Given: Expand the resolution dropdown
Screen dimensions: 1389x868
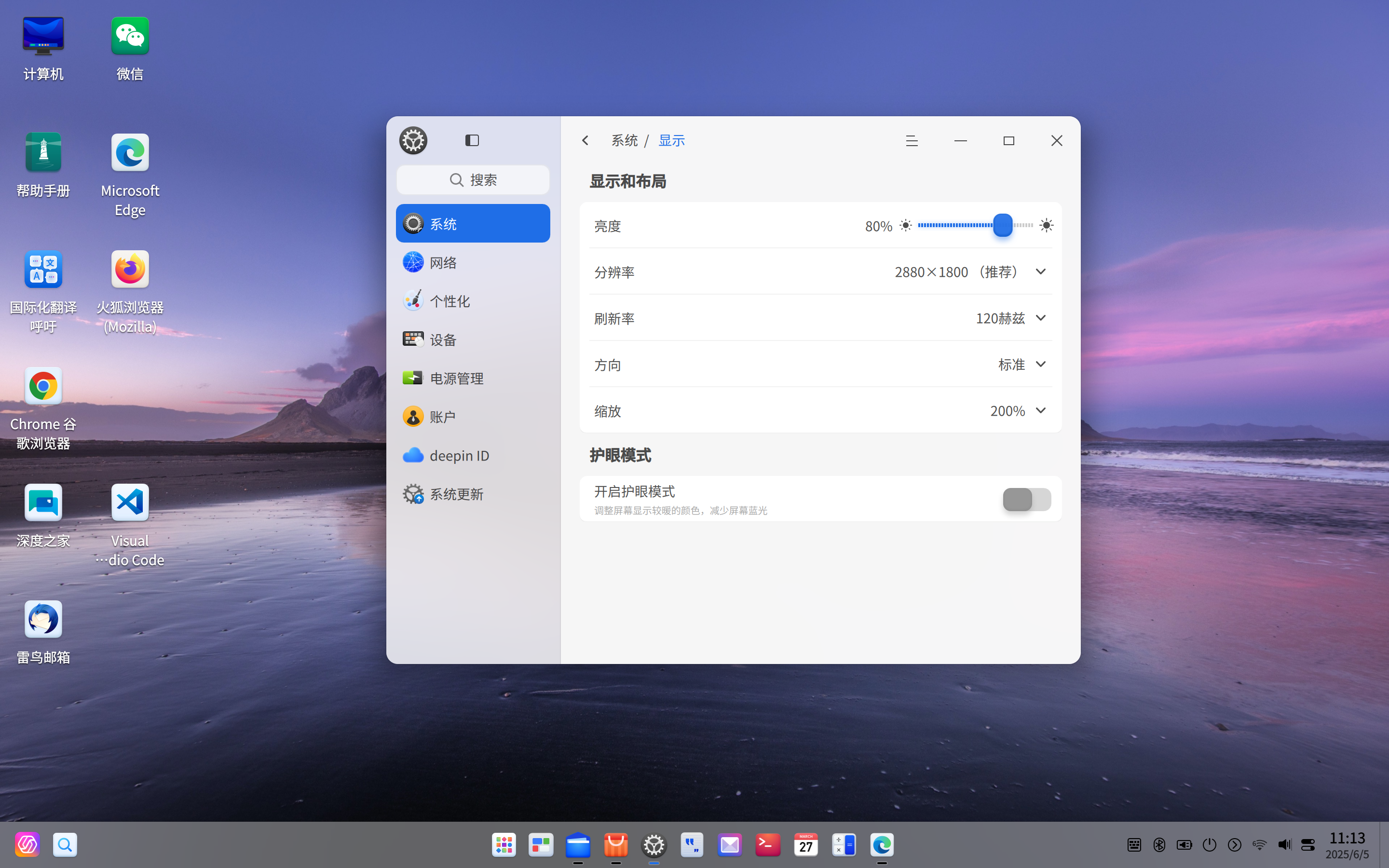Looking at the screenshot, I should click(1041, 271).
